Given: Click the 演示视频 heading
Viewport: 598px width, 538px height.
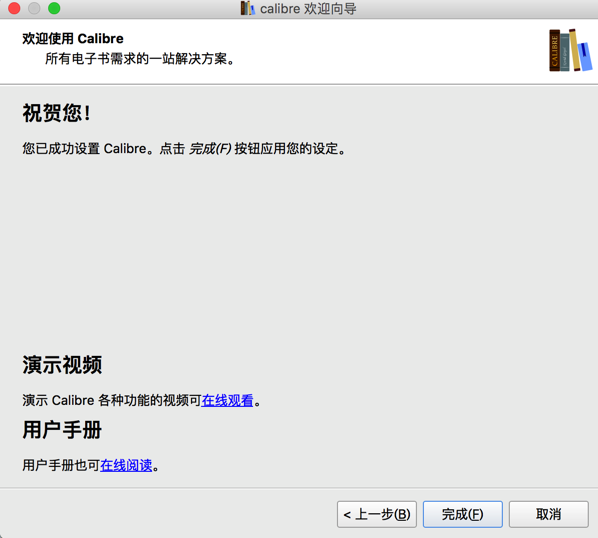Looking at the screenshot, I should 62,365.
